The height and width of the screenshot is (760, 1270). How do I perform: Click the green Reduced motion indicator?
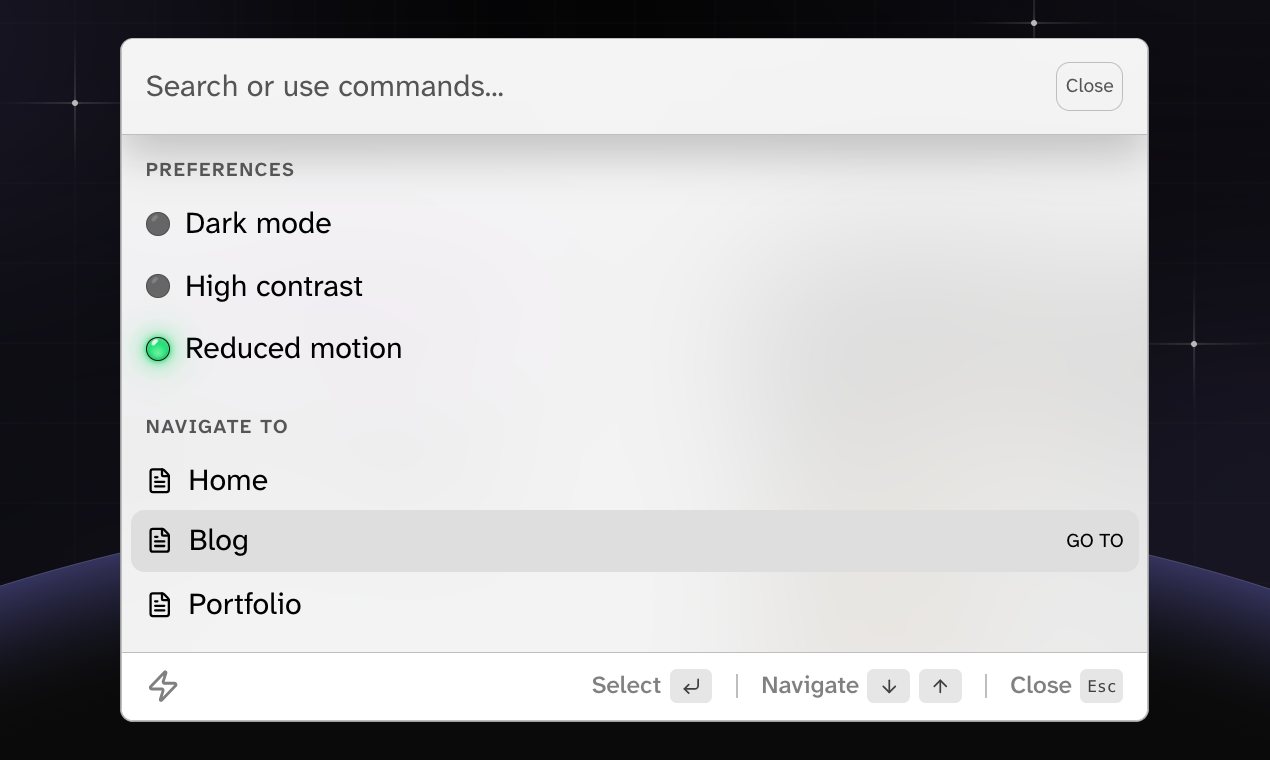click(158, 348)
